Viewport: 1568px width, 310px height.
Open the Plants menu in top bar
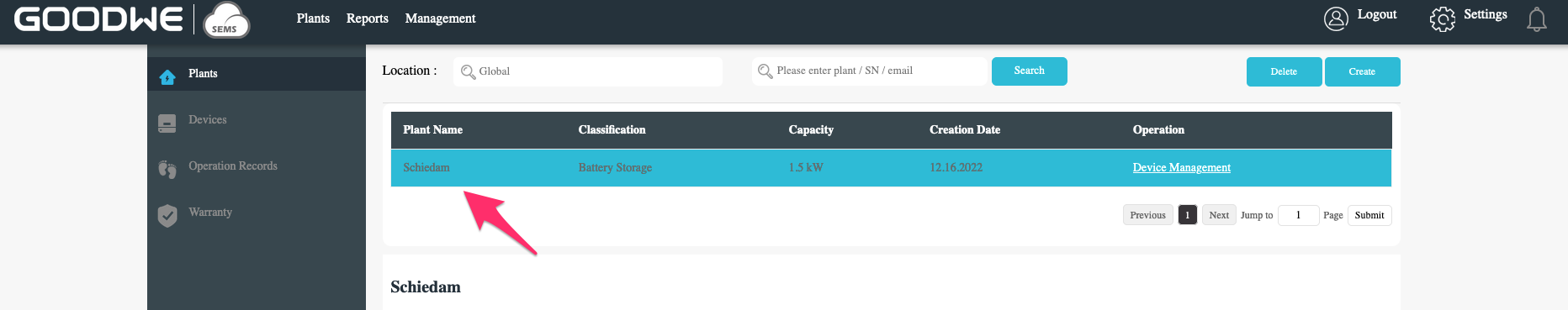(x=313, y=18)
